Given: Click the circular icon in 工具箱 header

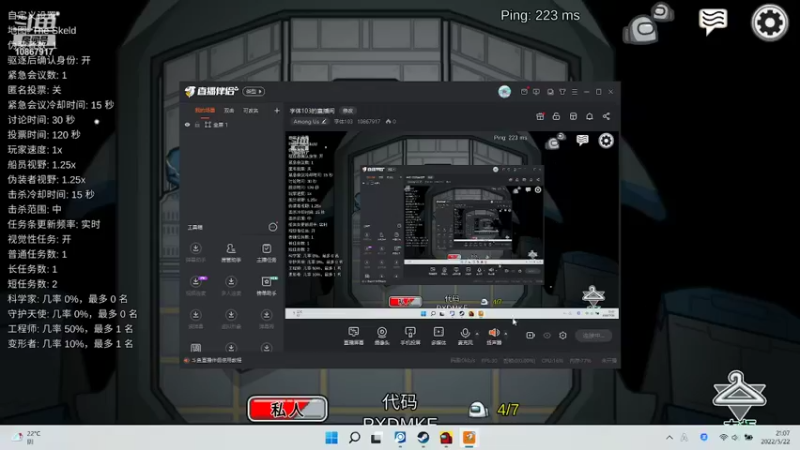Looking at the screenshot, I should (273, 227).
